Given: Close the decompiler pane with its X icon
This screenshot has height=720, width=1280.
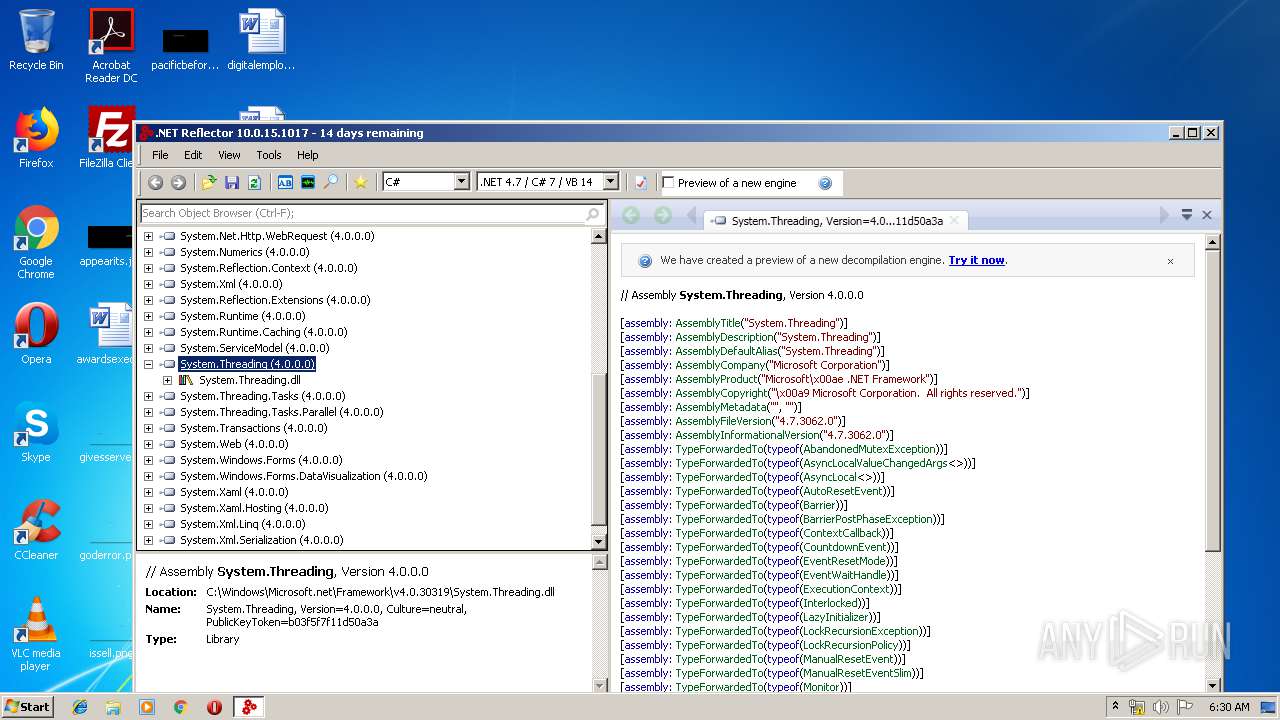Looking at the screenshot, I should 1207,215.
